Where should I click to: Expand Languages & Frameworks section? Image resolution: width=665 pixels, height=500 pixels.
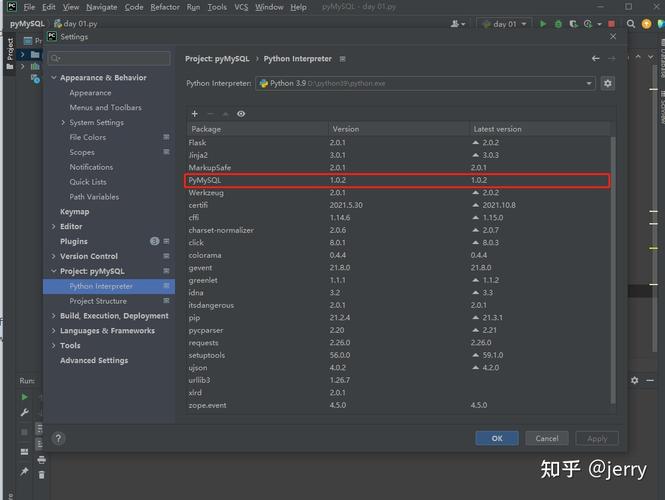coord(53,330)
